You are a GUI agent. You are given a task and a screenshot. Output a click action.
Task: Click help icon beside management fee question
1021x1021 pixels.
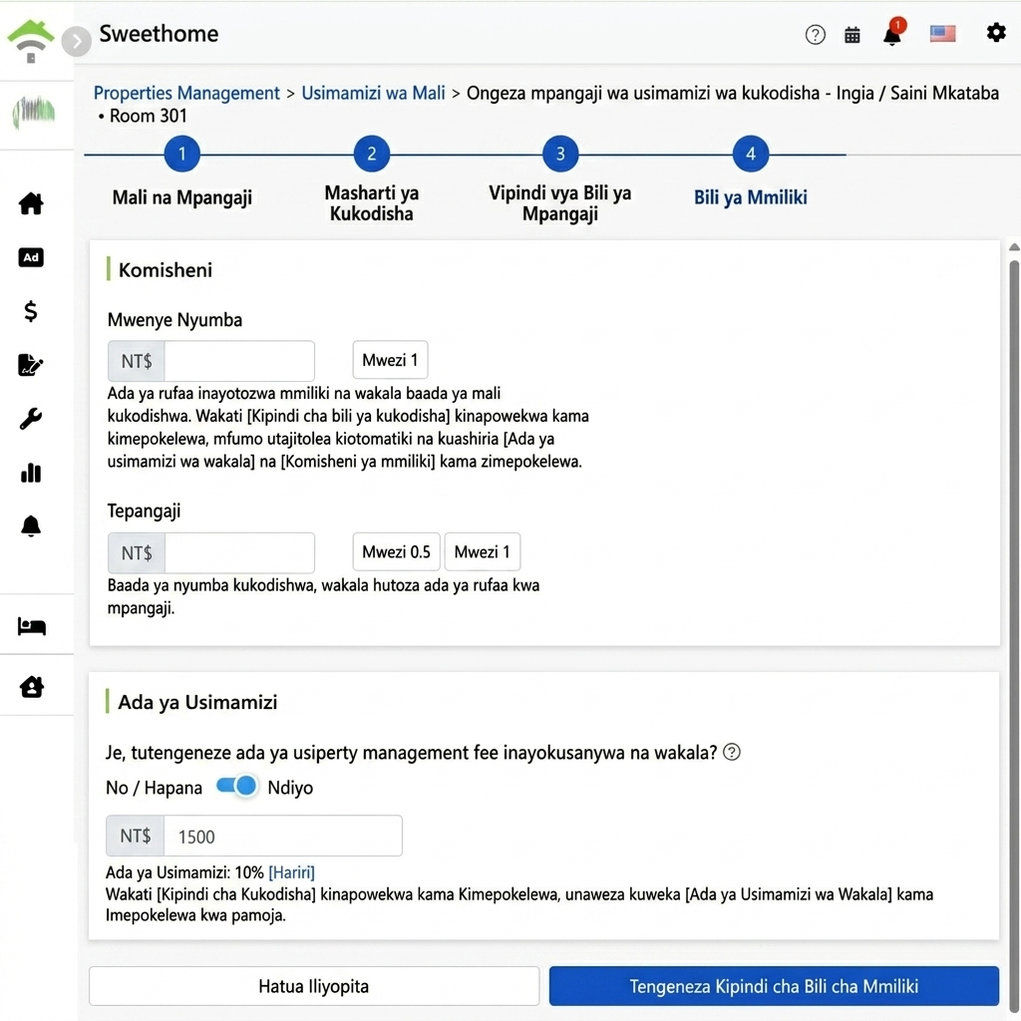click(x=732, y=752)
